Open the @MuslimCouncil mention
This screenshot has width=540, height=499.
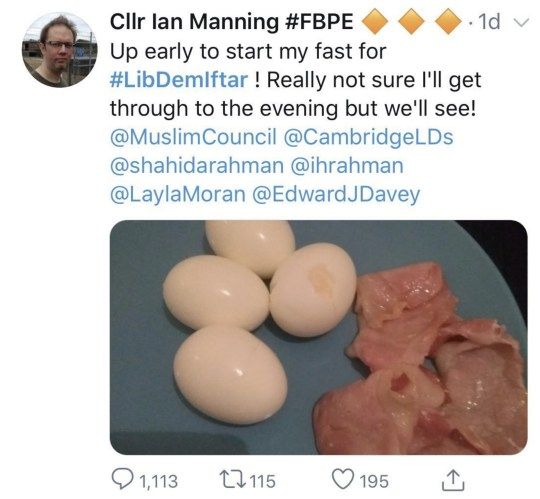(194, 137)
